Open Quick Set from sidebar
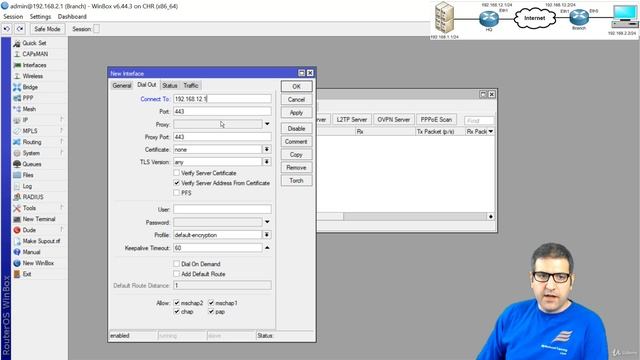The height and width of the screenshot is (360, 640). 34,43
